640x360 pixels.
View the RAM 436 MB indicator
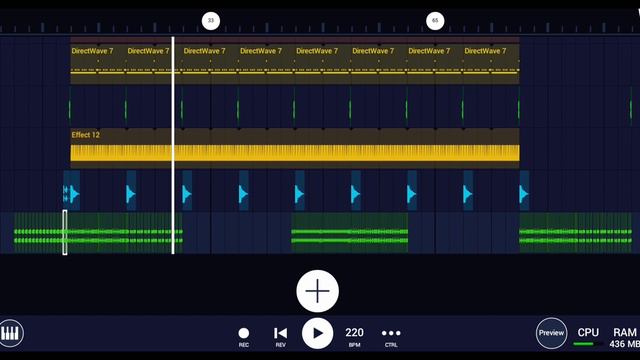[x=624, y=338]
